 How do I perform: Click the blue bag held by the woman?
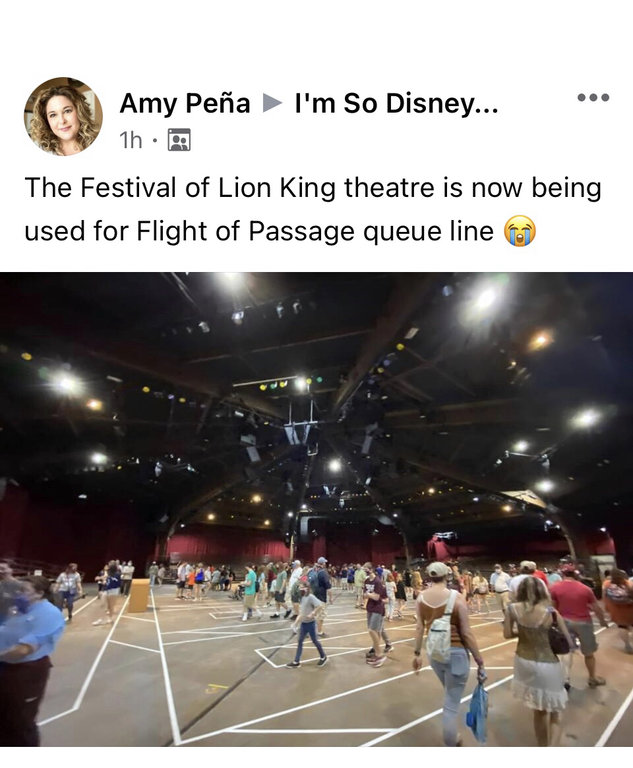(x=478, y=710)
